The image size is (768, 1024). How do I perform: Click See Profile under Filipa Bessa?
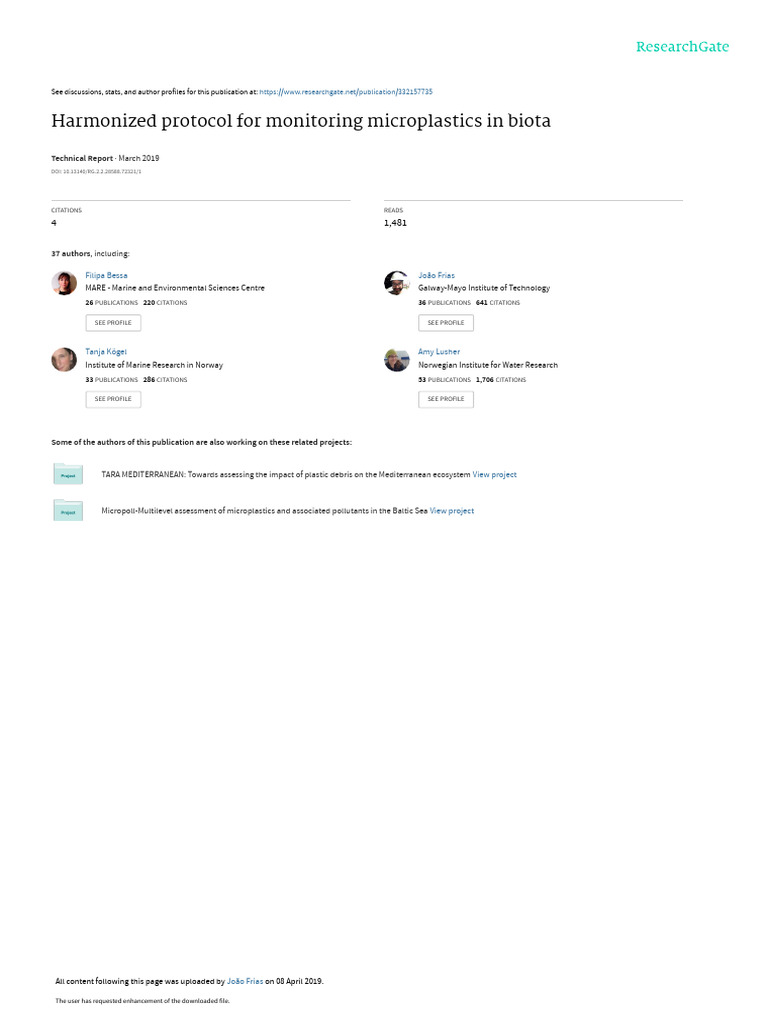tap(113, 323)
